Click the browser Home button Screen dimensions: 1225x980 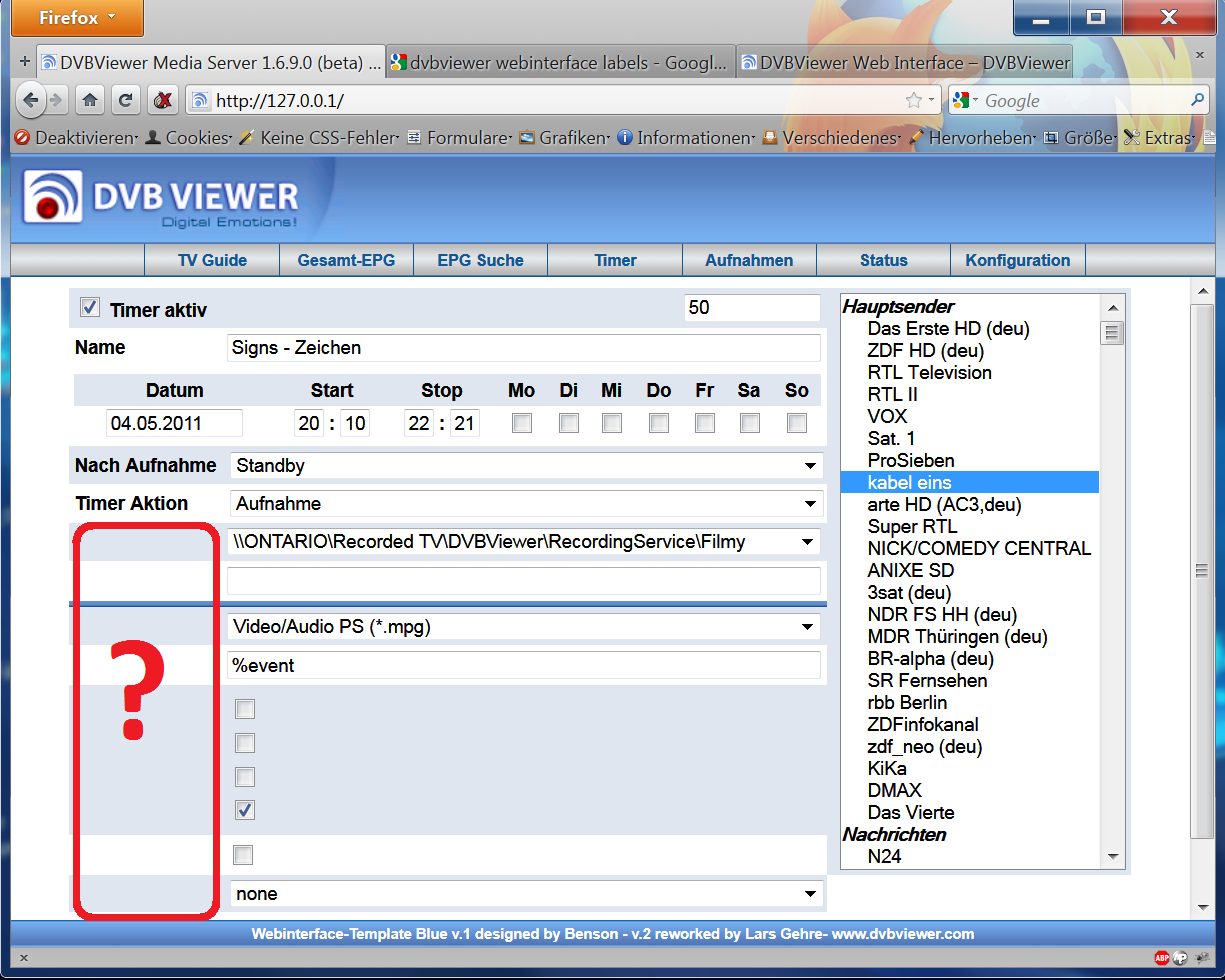(x=91, y=100)
